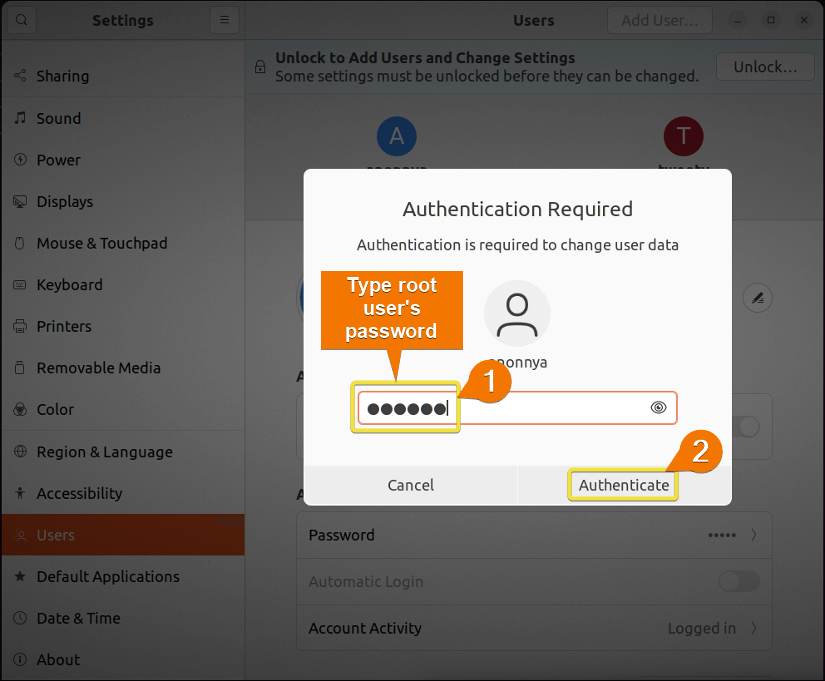This screenshot has height=681, width=825.
Task: Open Sound settings
Action: pos(123,118)
